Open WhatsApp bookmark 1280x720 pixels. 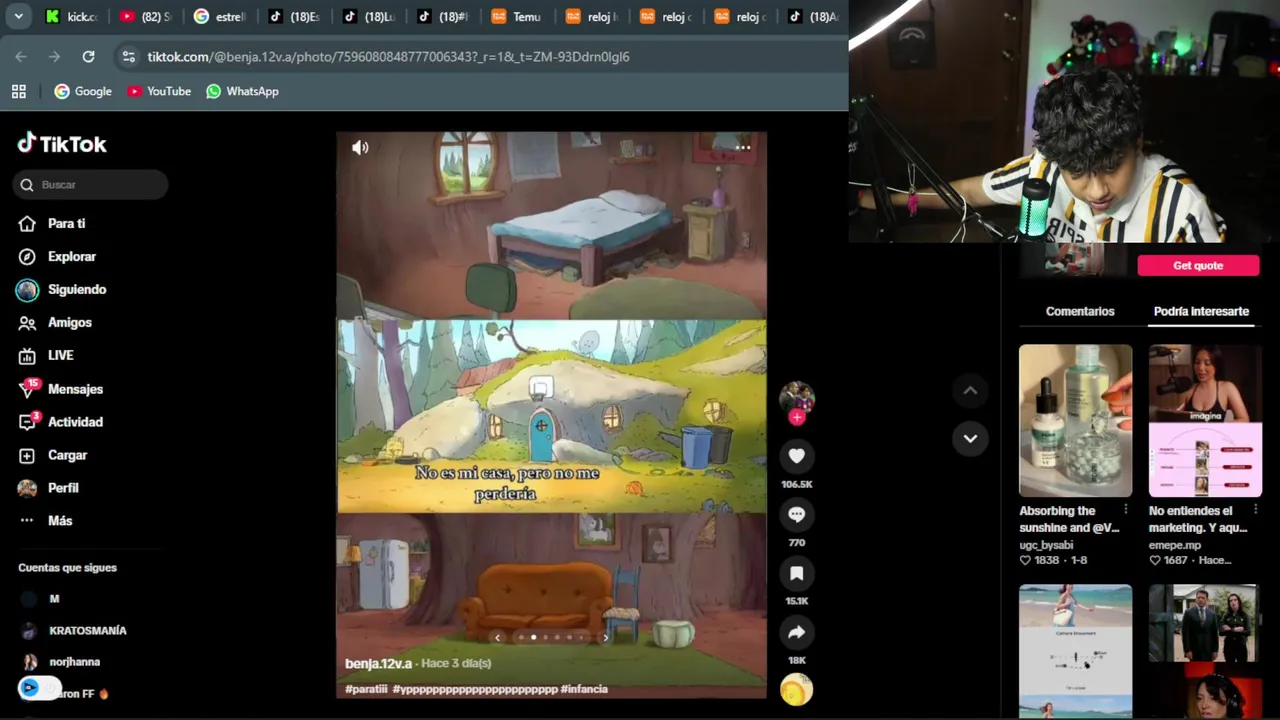coord(242,91)
